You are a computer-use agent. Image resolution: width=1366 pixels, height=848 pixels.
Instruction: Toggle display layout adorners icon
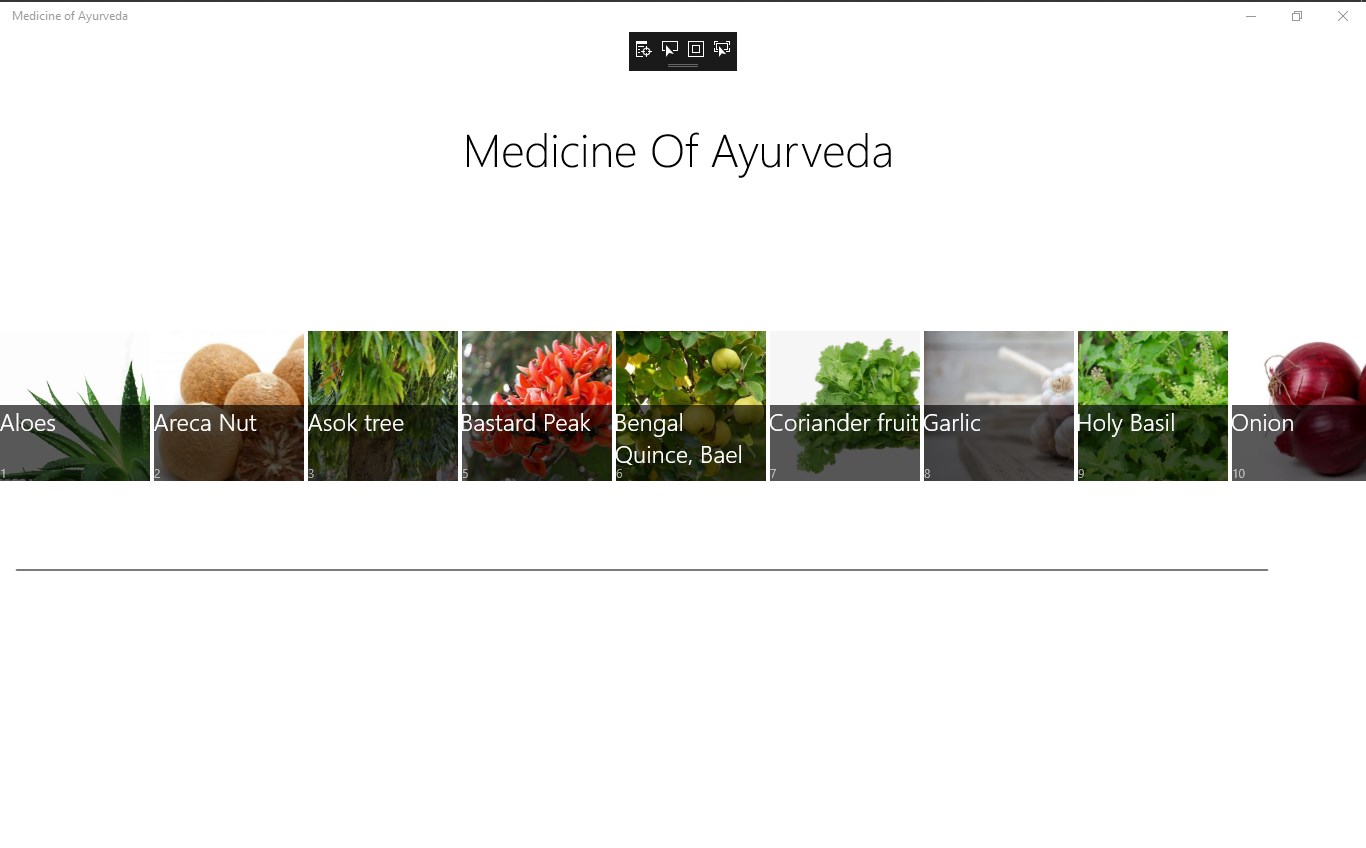click(696, 49)
